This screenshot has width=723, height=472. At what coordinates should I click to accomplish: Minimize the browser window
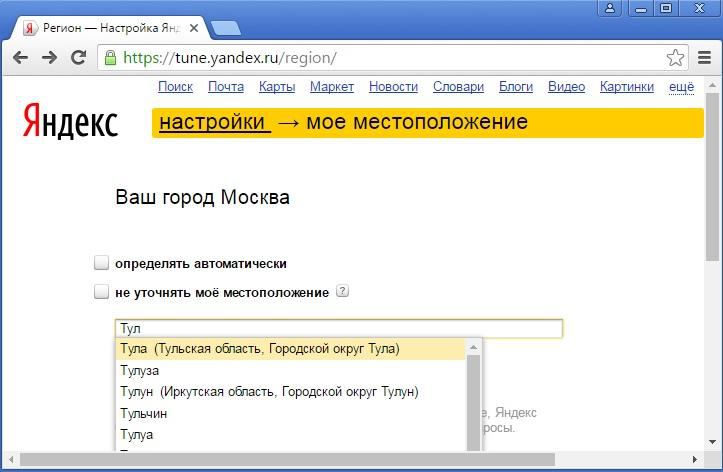pos(640,8)
